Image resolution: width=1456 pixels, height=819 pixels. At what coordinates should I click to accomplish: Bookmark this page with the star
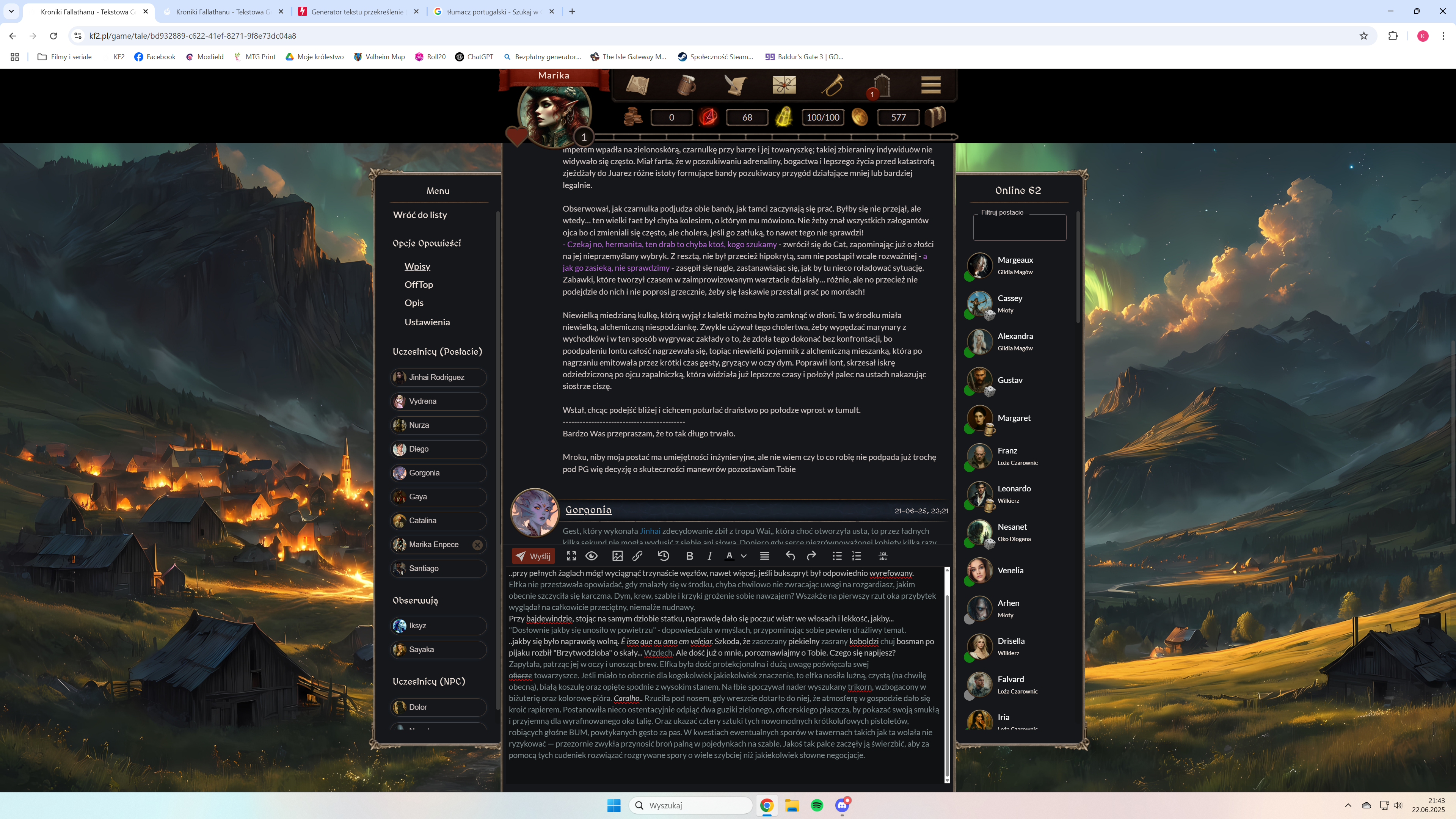(x=1364, y=36)
